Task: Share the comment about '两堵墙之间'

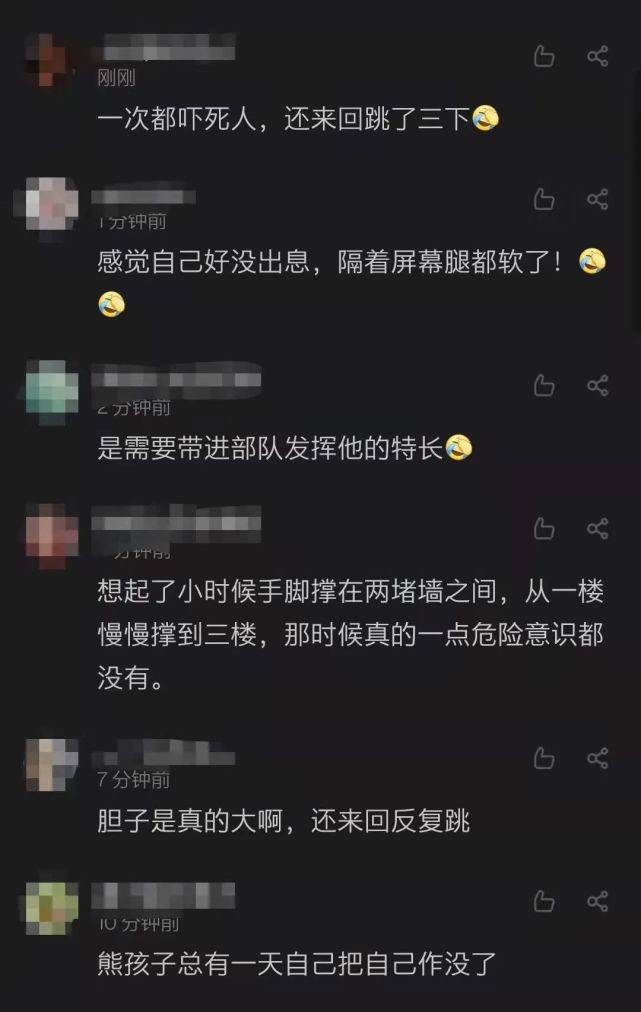Action: [598, 529]
